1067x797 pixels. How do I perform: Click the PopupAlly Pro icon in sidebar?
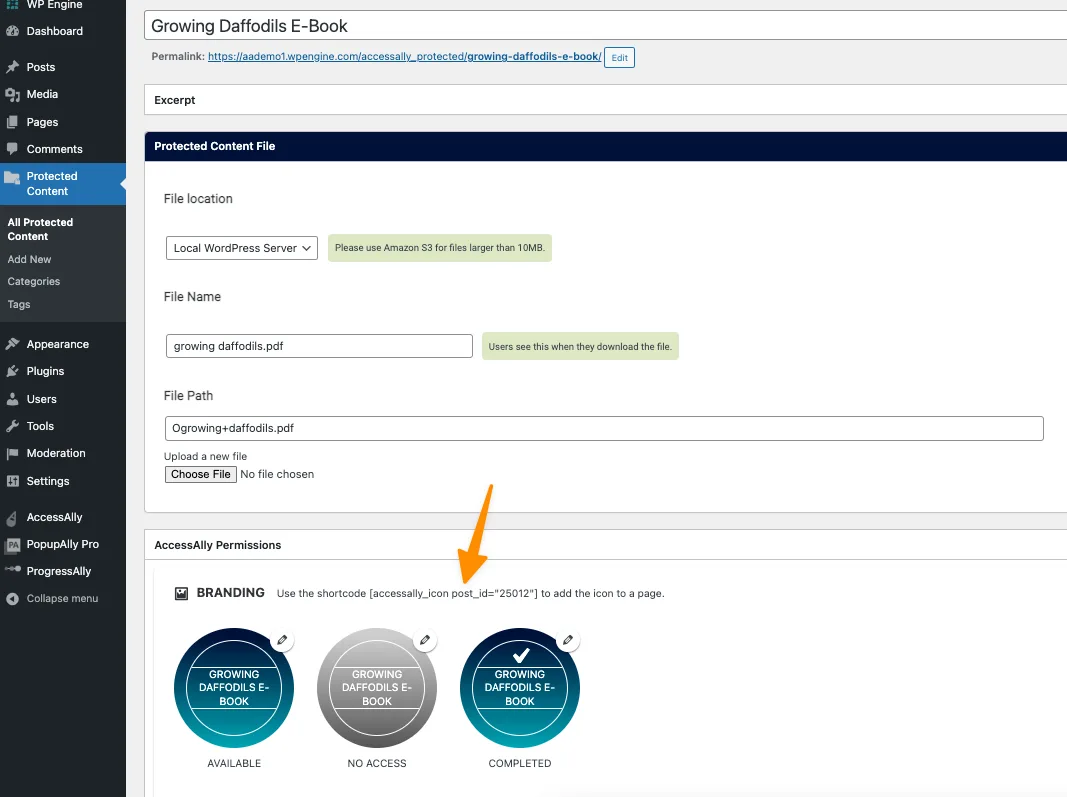click(13, 545)
